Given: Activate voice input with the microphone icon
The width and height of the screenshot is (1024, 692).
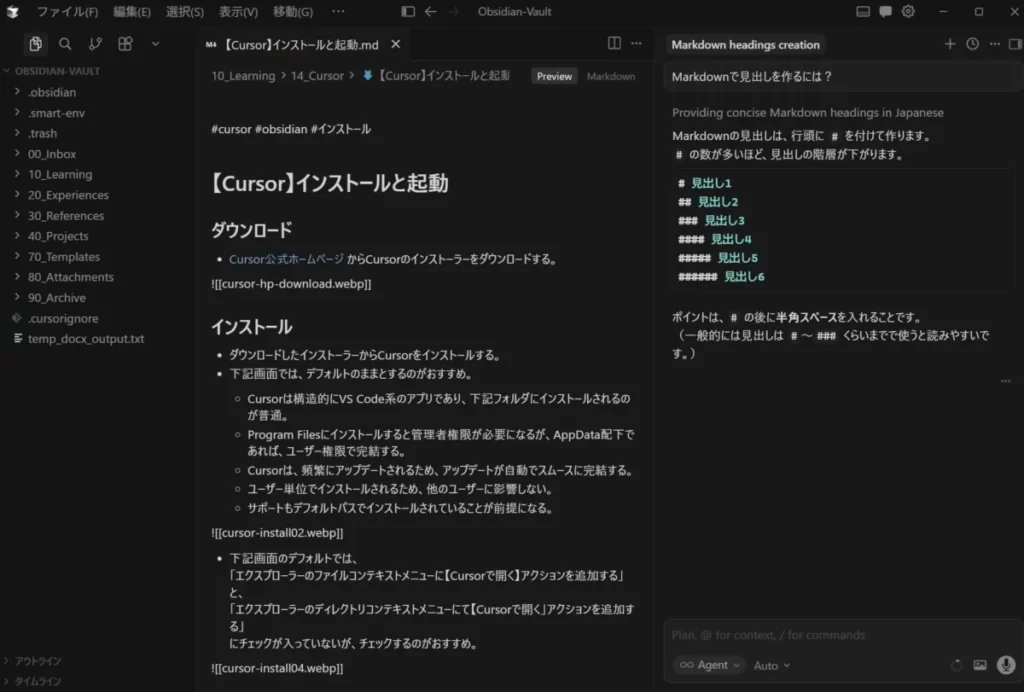Looking at the screenshot, I should (1006, 664).
